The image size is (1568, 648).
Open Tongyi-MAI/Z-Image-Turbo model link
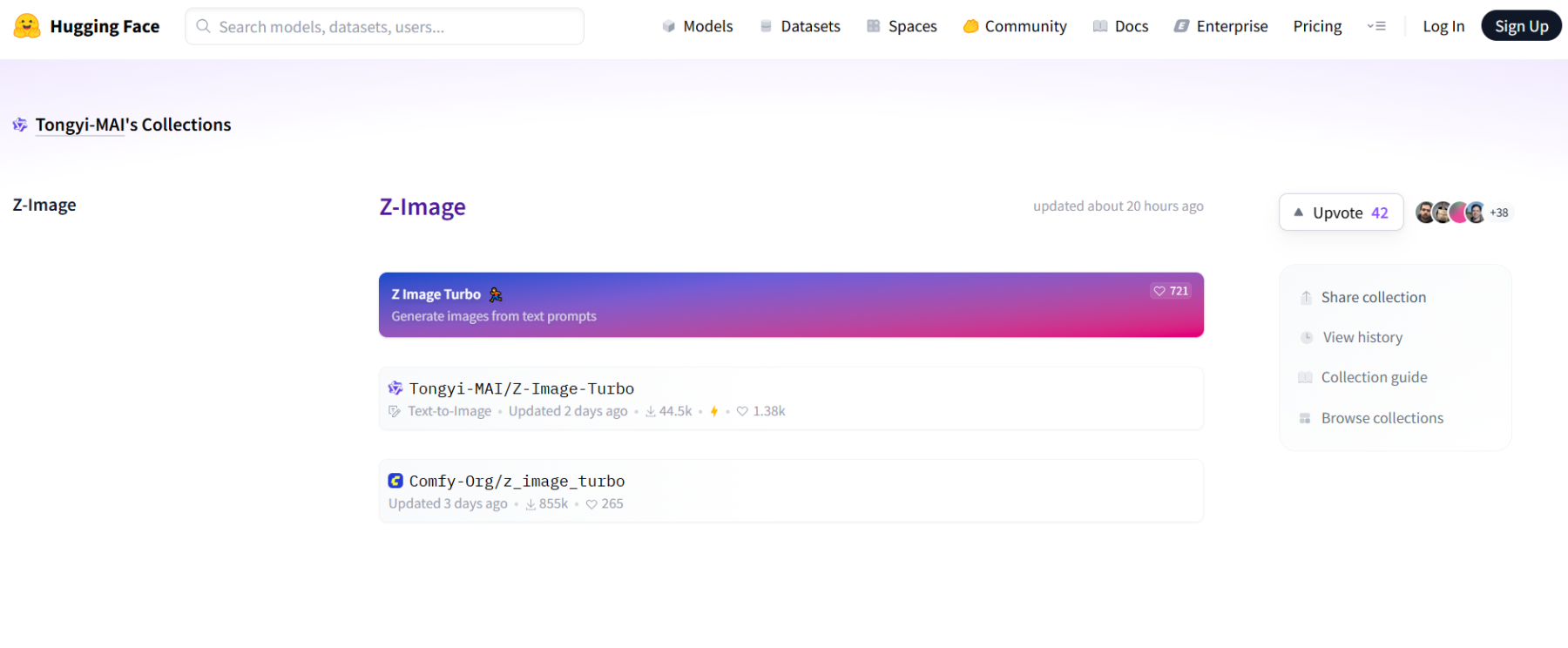point(522,388)
